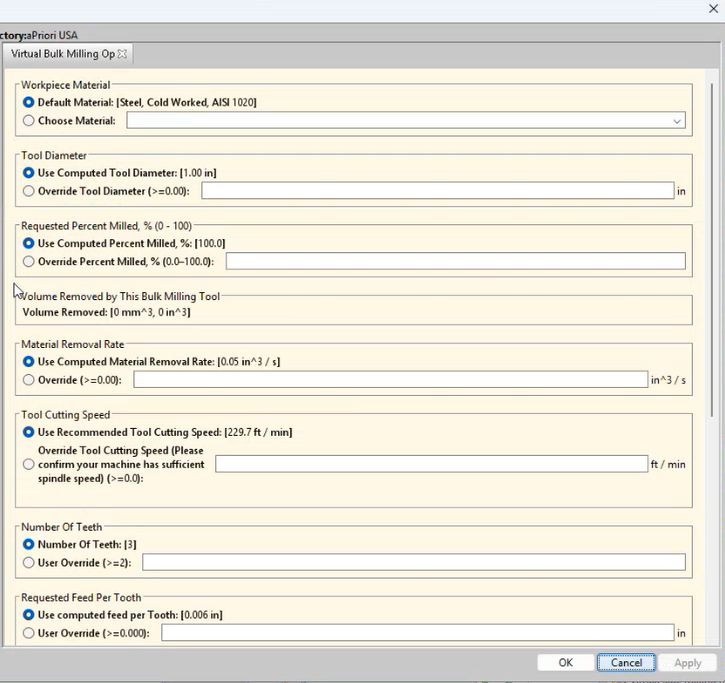Select User Override for feed per tooth
The width and height of the screenshot is (725, 683).
click(29, 633)
